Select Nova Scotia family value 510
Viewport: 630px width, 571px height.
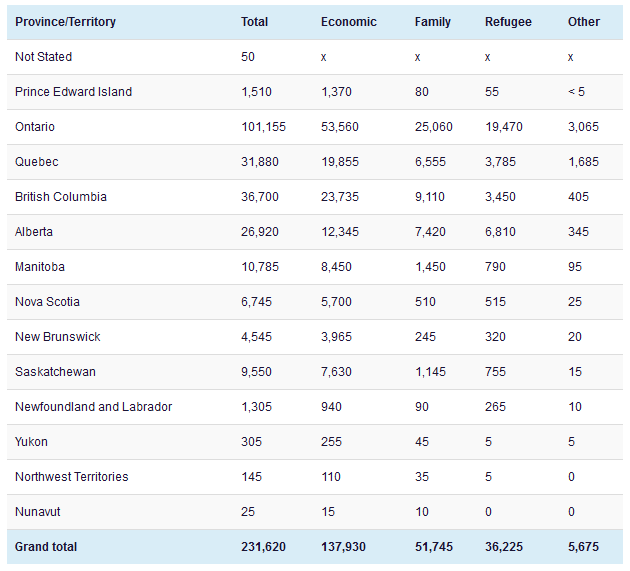[x=425, y=302]
